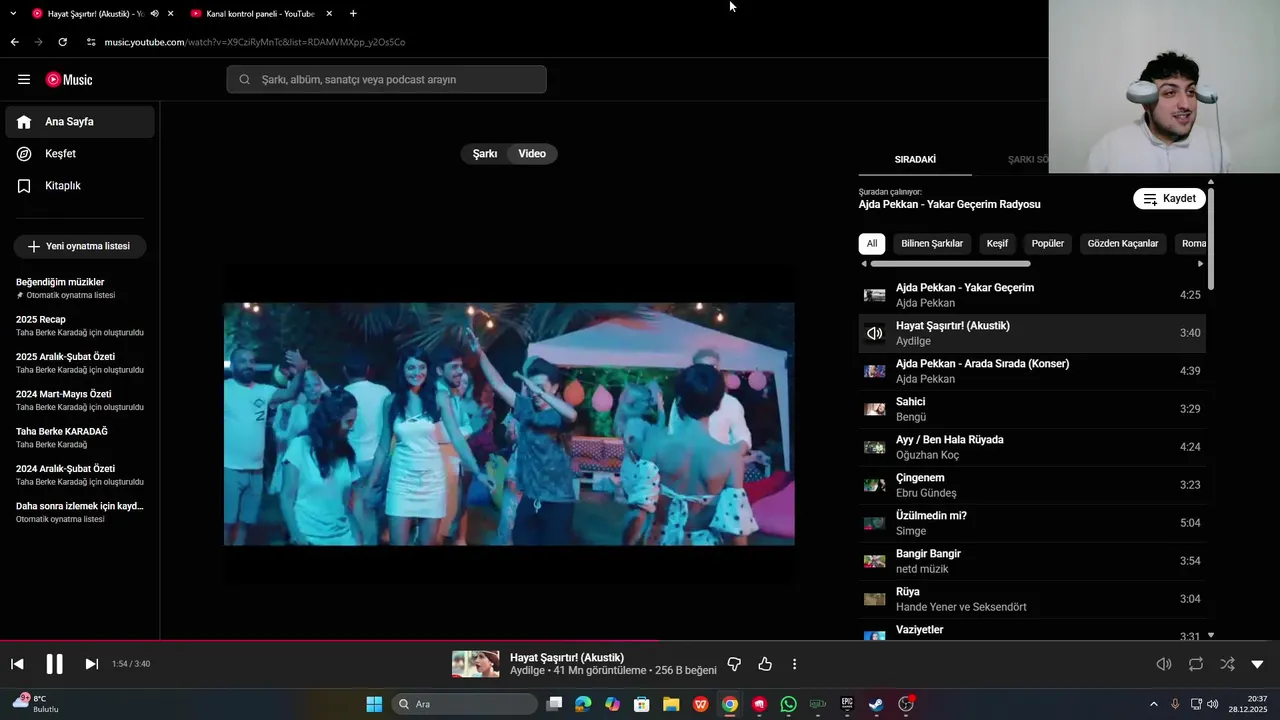This screenshot has height=720, width=1280.
Task: Open the browser tab search dropdown
Action: 13,14
